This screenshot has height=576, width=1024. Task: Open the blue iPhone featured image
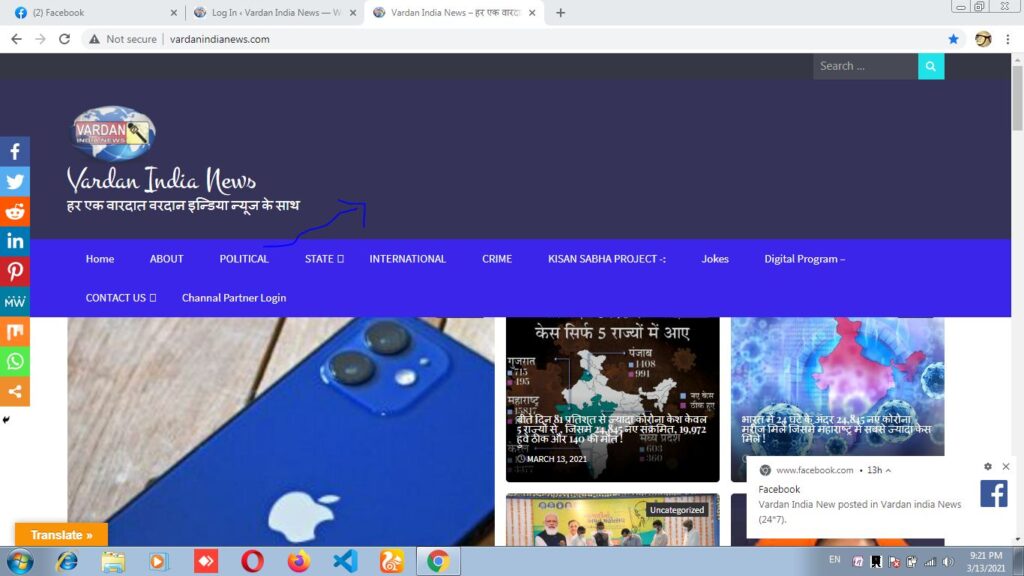(281, 432)
